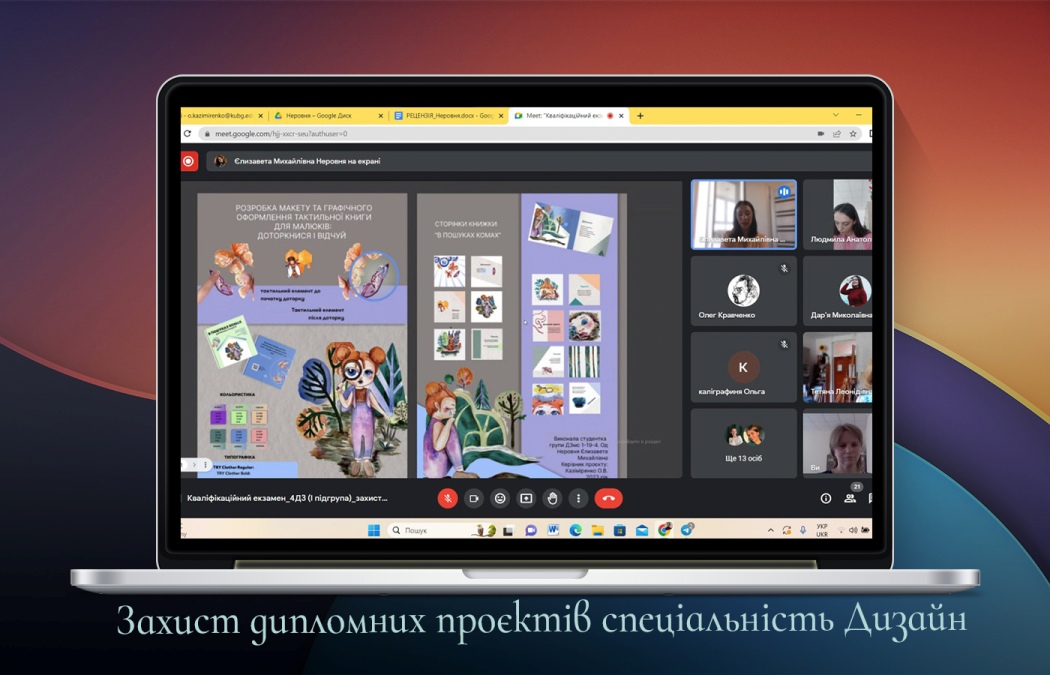Click the taskbar search box Пошук
This screenshot has height=675, width=1050.
click(442, 530)
